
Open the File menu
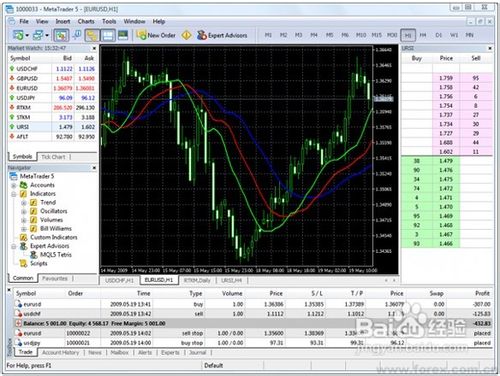(x=24, y=21)
